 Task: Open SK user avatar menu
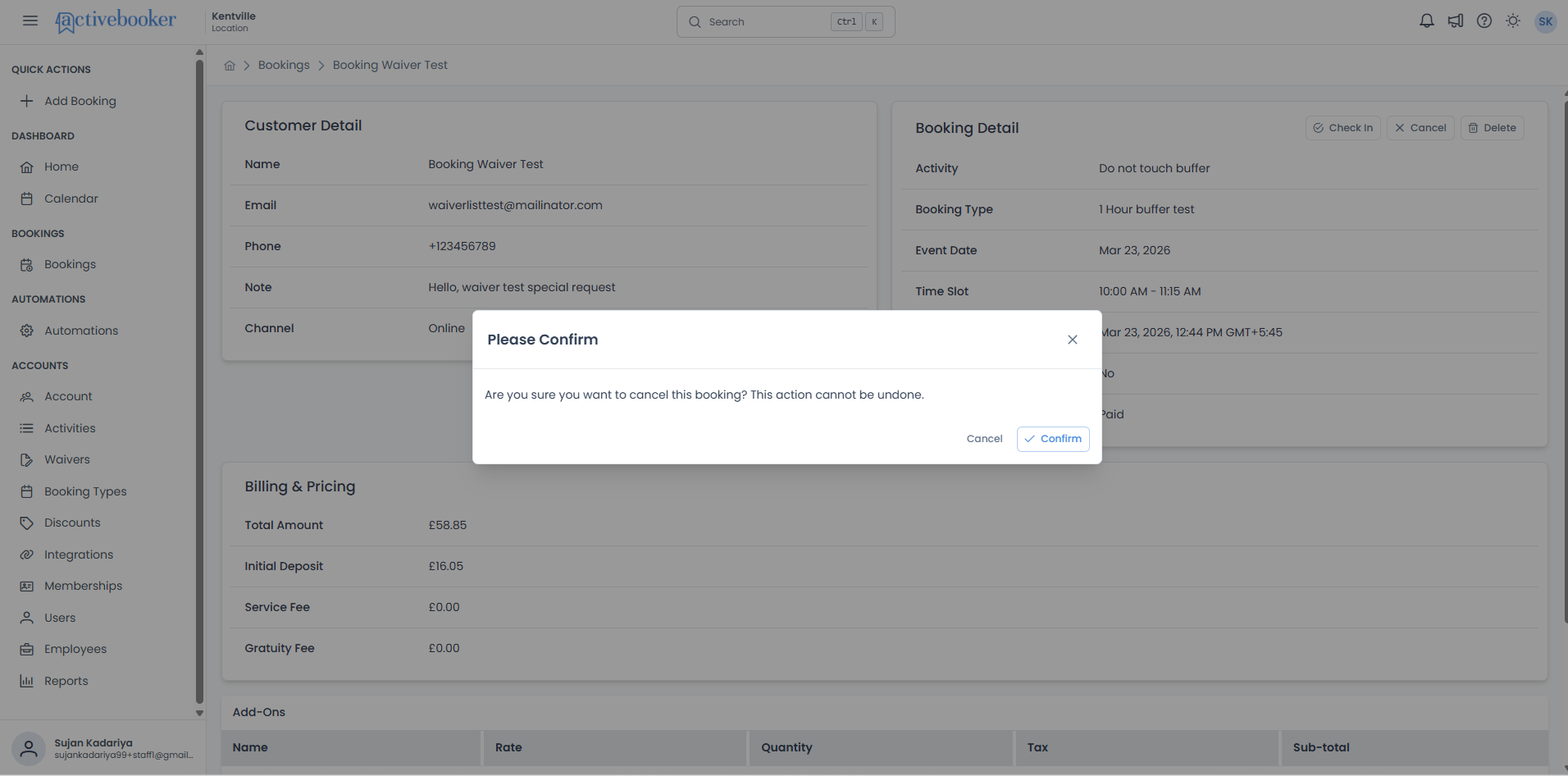[x=1546, y=21]
